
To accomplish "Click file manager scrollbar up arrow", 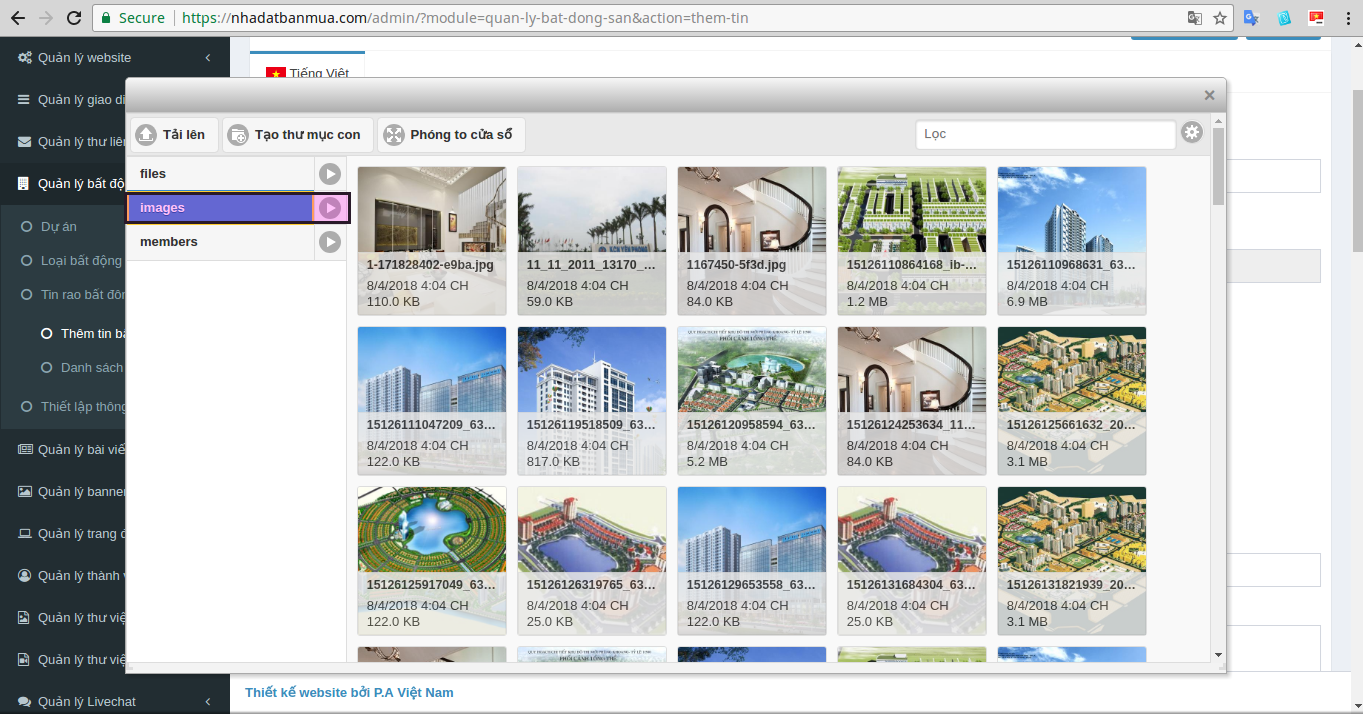I will 1218,120.
